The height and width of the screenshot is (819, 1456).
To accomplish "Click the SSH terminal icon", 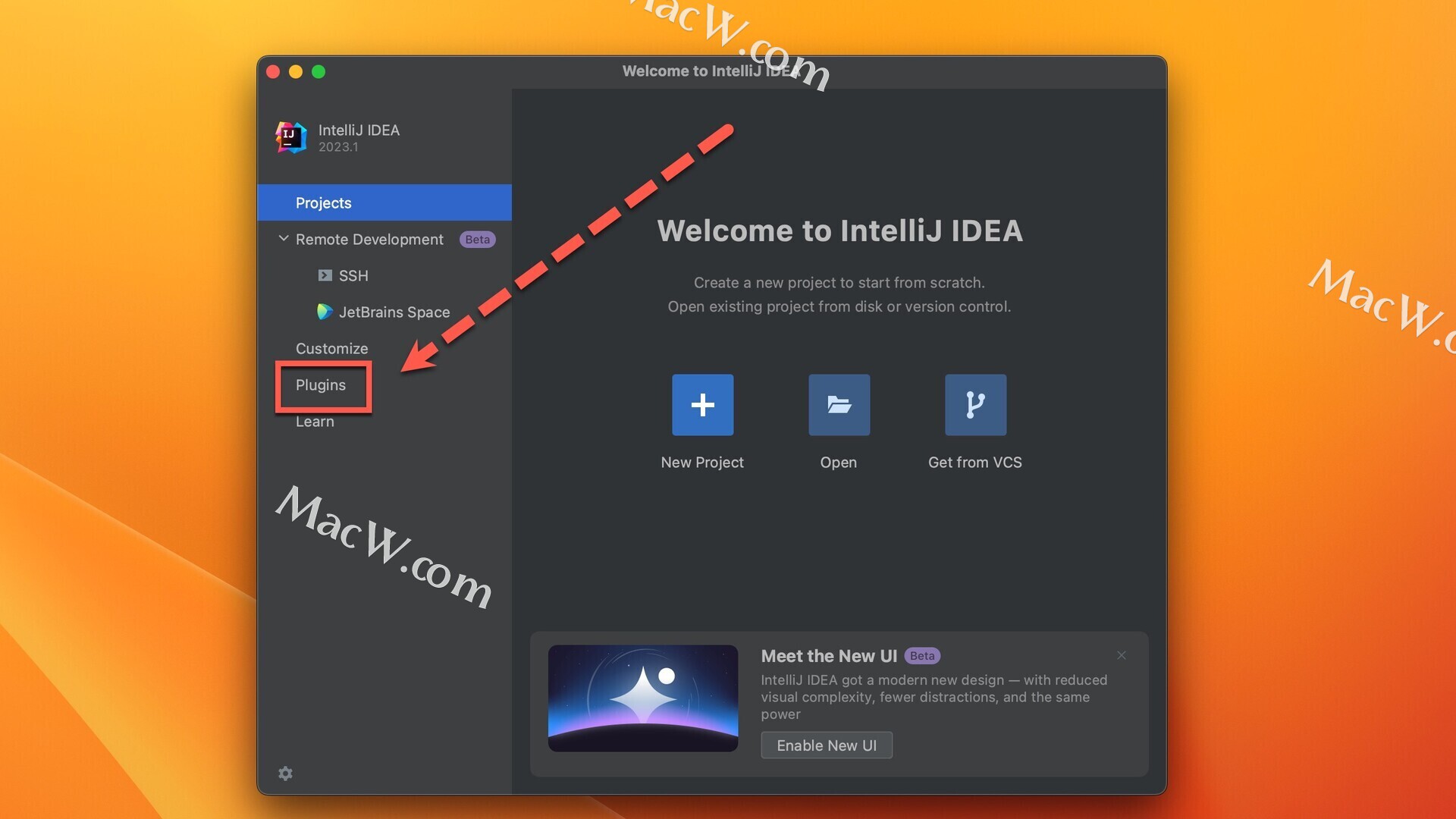I will click(325, 275).
